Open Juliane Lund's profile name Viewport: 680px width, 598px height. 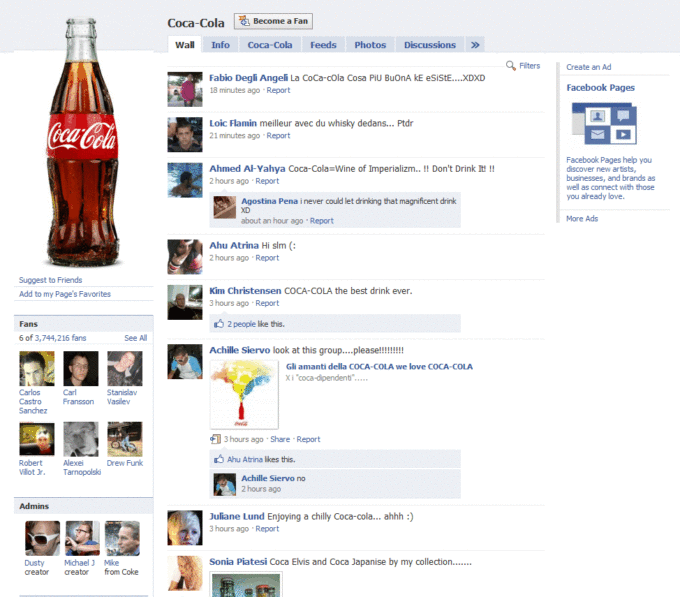click(x=237, y=516)
